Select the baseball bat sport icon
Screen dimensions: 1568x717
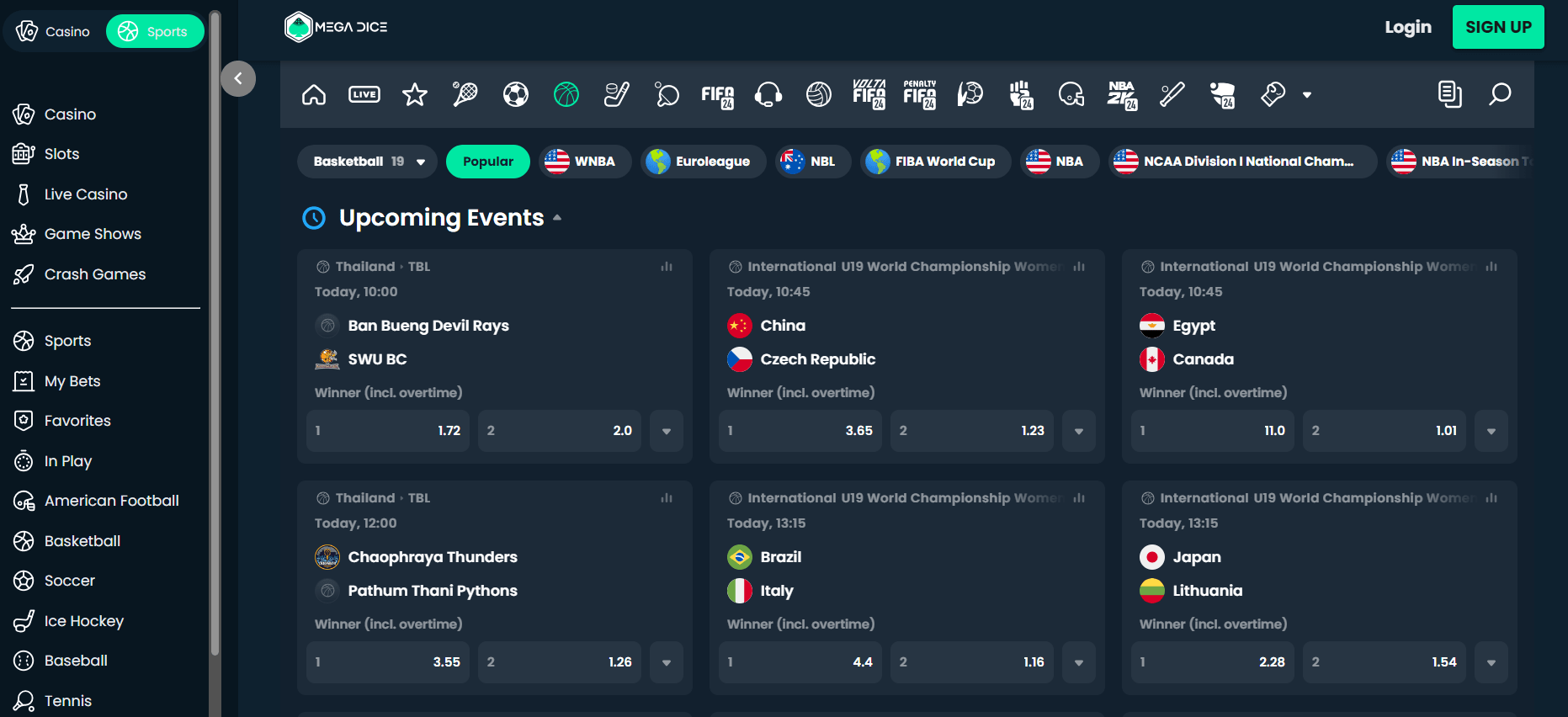pos(1172,94)
